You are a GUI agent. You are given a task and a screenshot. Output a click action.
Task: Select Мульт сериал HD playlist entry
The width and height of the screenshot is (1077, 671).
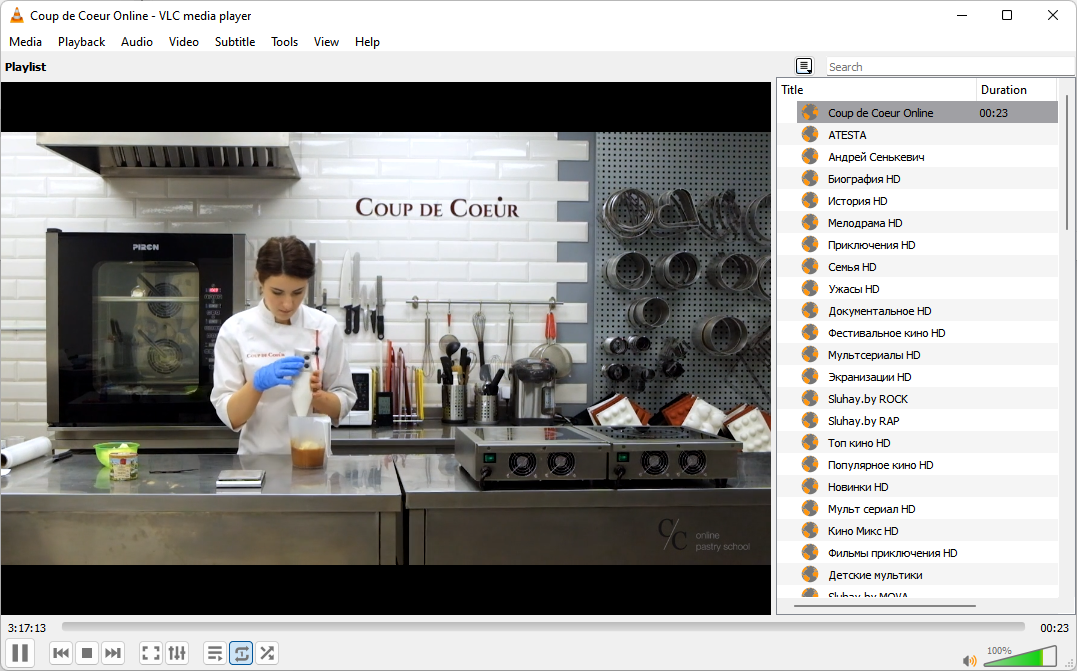[x=927, y=508]
